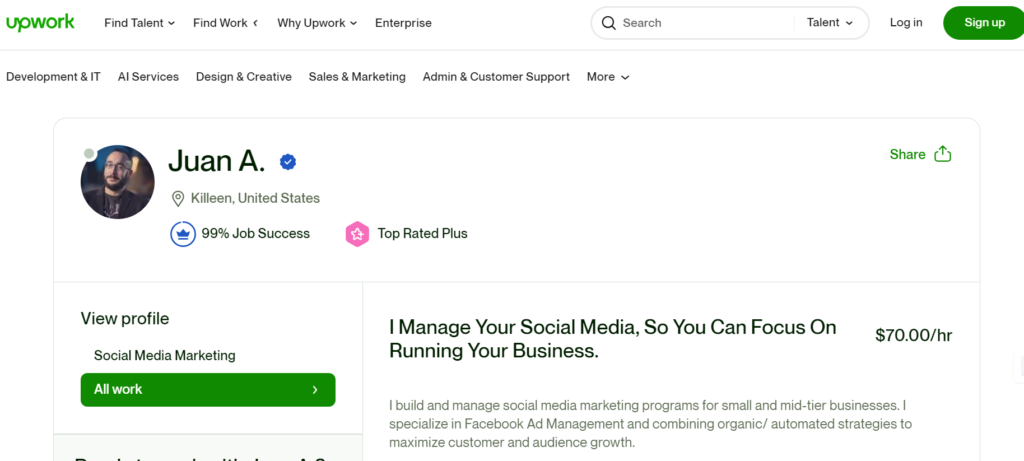Open the Find Work menu
This screenshot has width=1024, height=461.
click(x=225, y=23)
